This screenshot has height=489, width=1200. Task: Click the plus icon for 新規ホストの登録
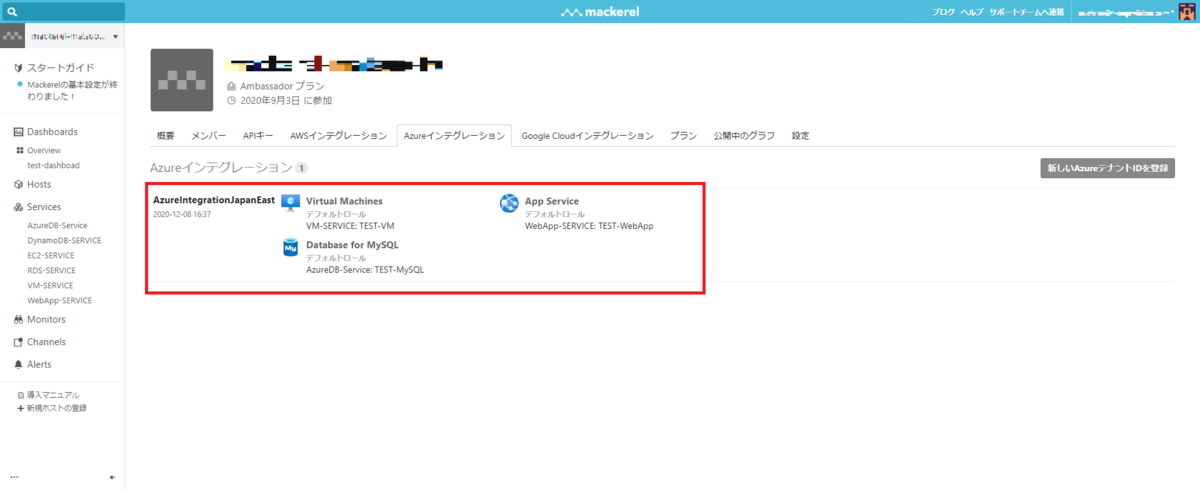[x=20, y=408]
